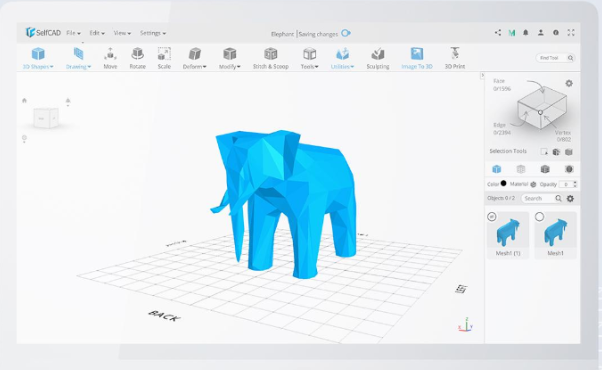
Task: Select the Scale tool
Action: click(164, 58)
